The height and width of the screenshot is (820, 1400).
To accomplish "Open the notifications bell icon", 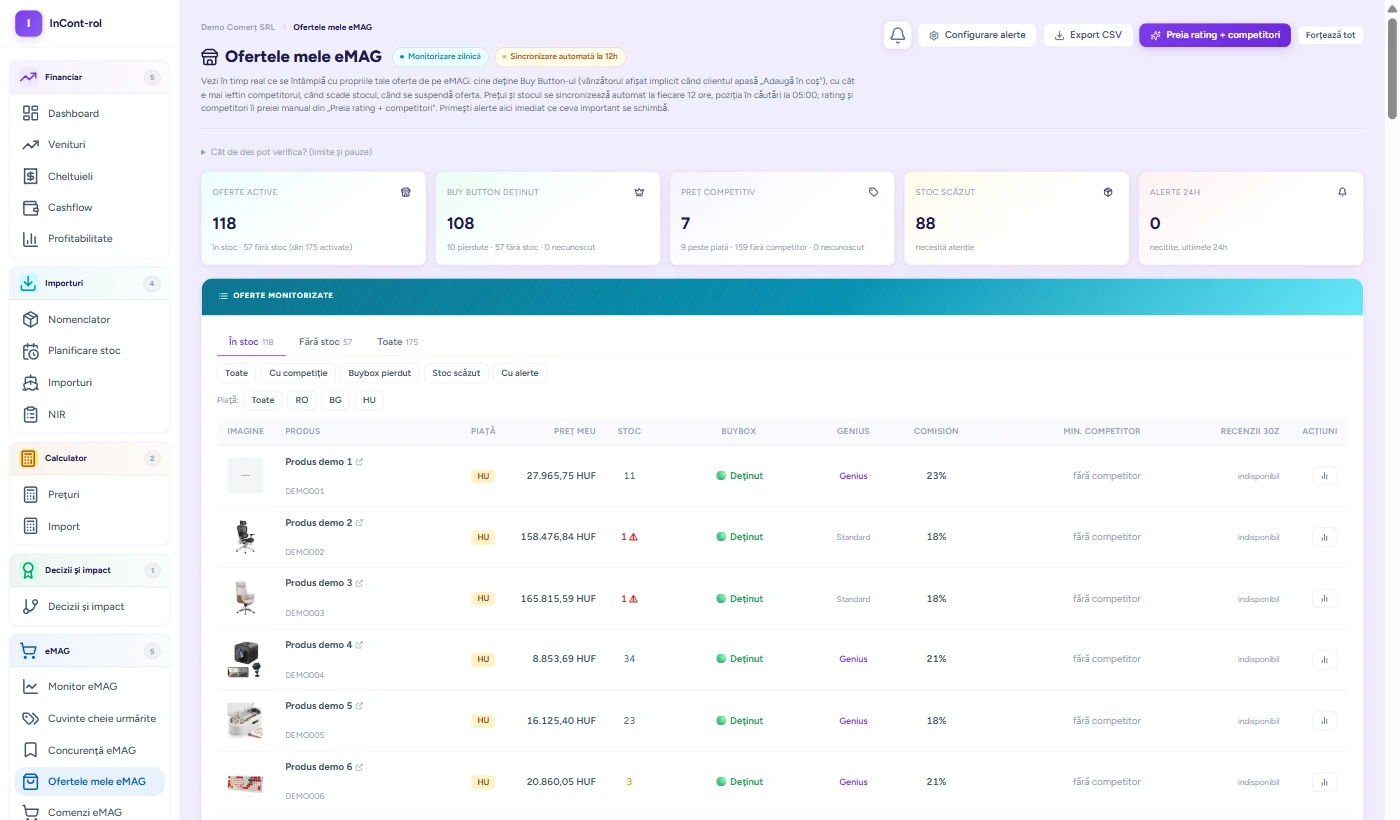I will coord(897,35).
